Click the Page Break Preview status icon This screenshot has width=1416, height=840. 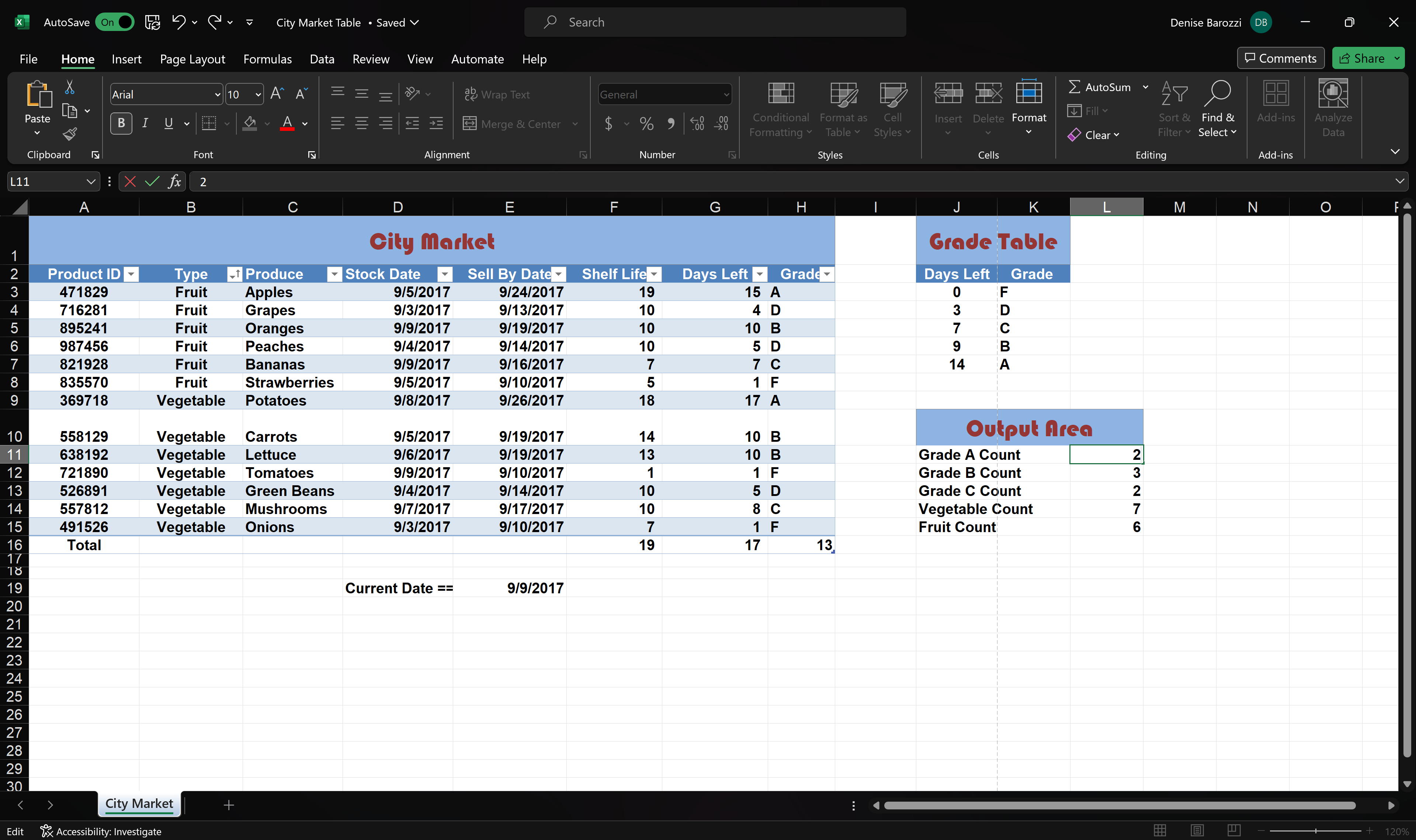tap(1234, 830)
